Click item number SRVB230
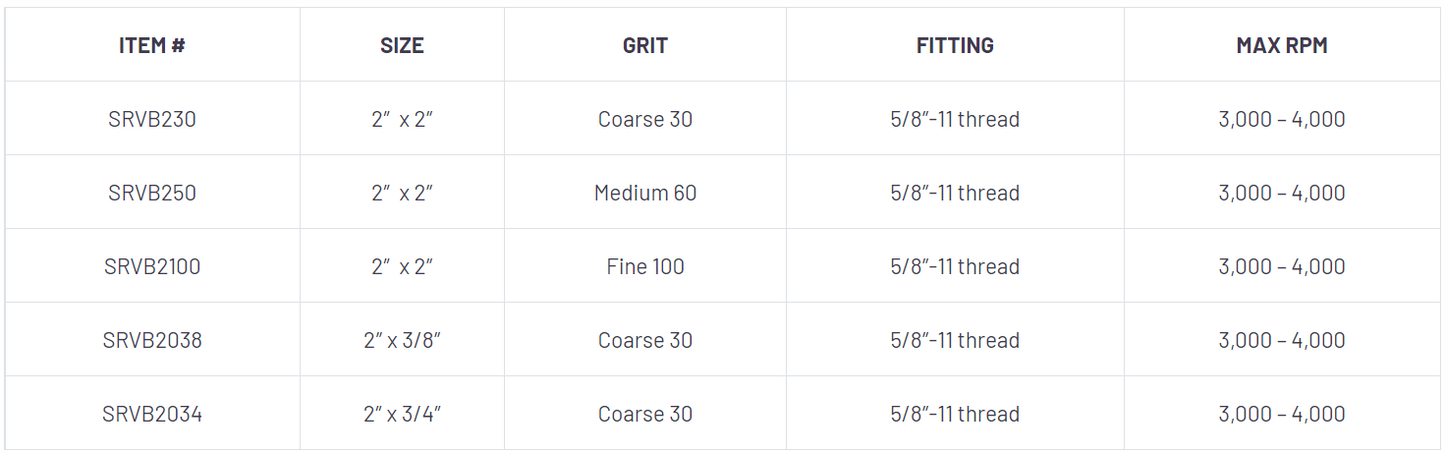This screenshot has width=1445, height=453. click(x=152, y=119)
